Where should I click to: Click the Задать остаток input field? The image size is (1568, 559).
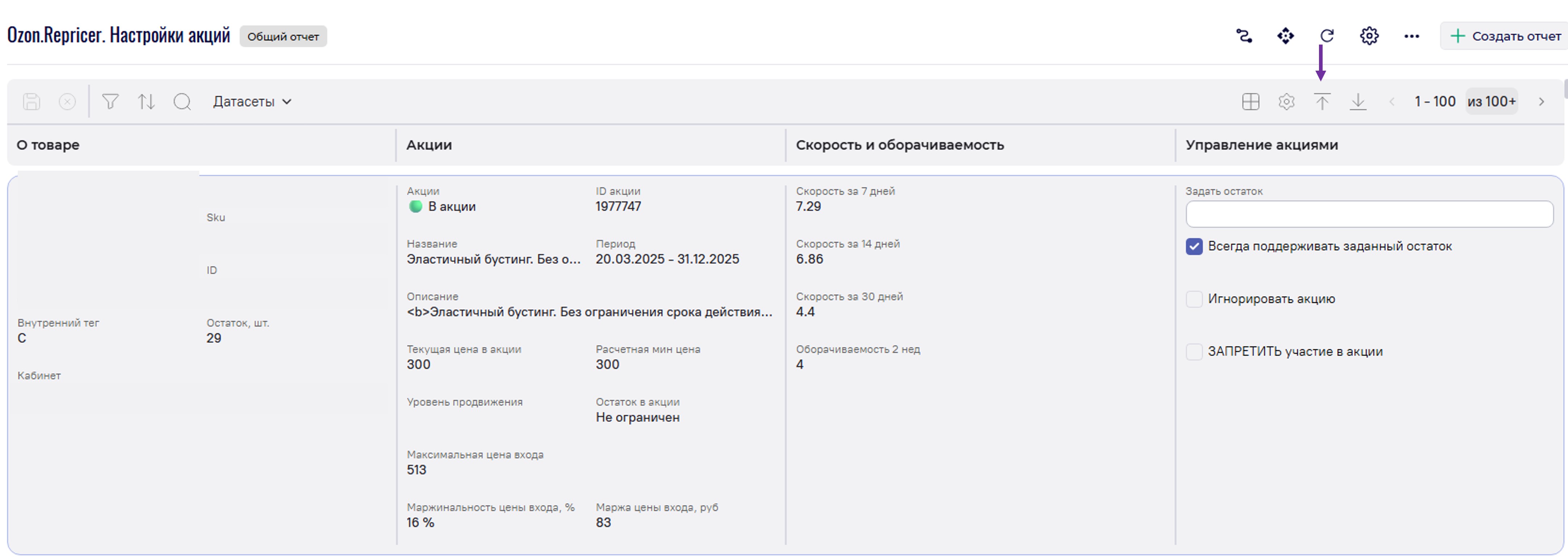pos(1369,214)
